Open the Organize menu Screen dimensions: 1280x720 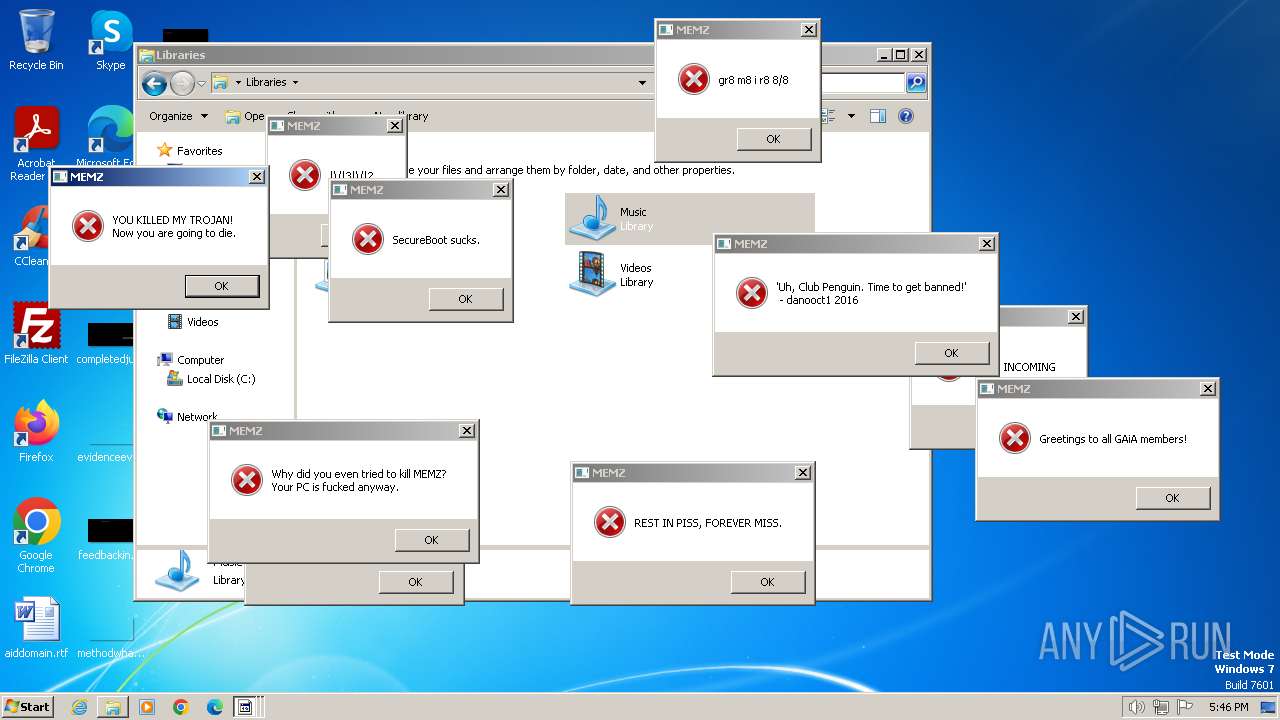178,116
